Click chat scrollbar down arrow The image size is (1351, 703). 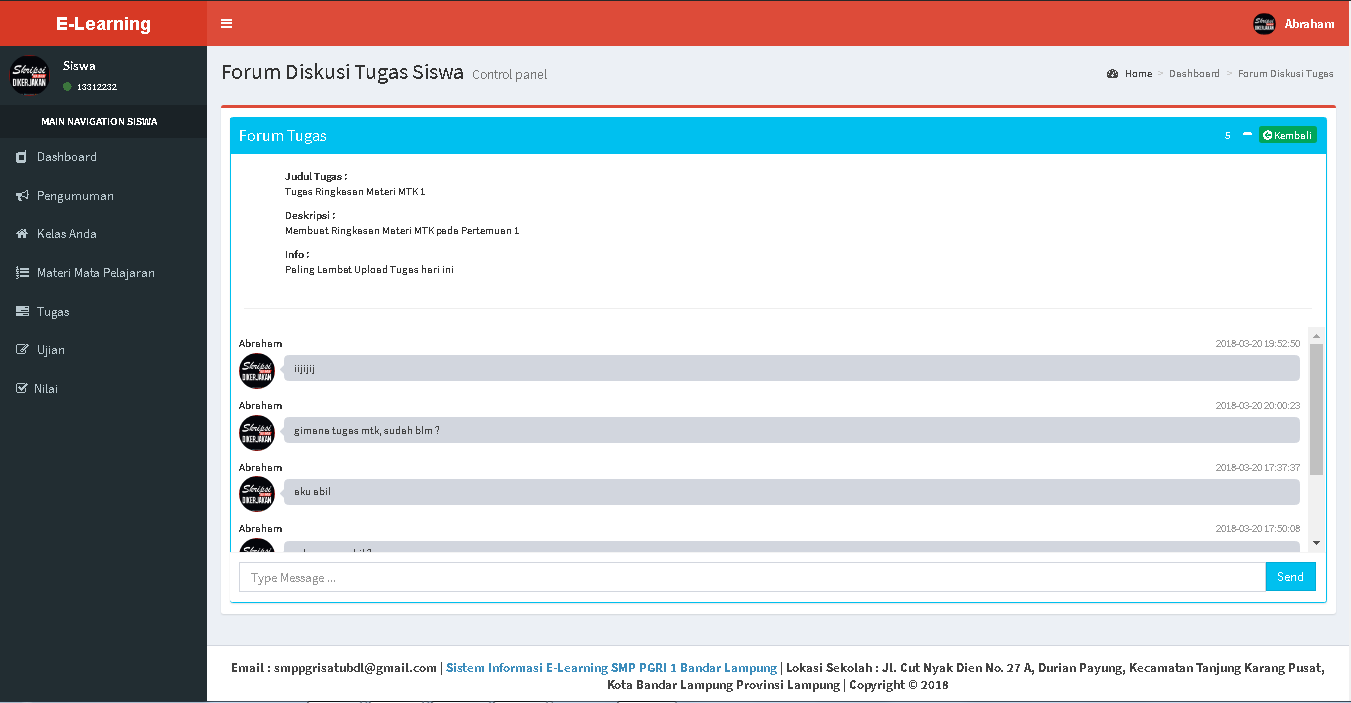(x=1316, y=543)
